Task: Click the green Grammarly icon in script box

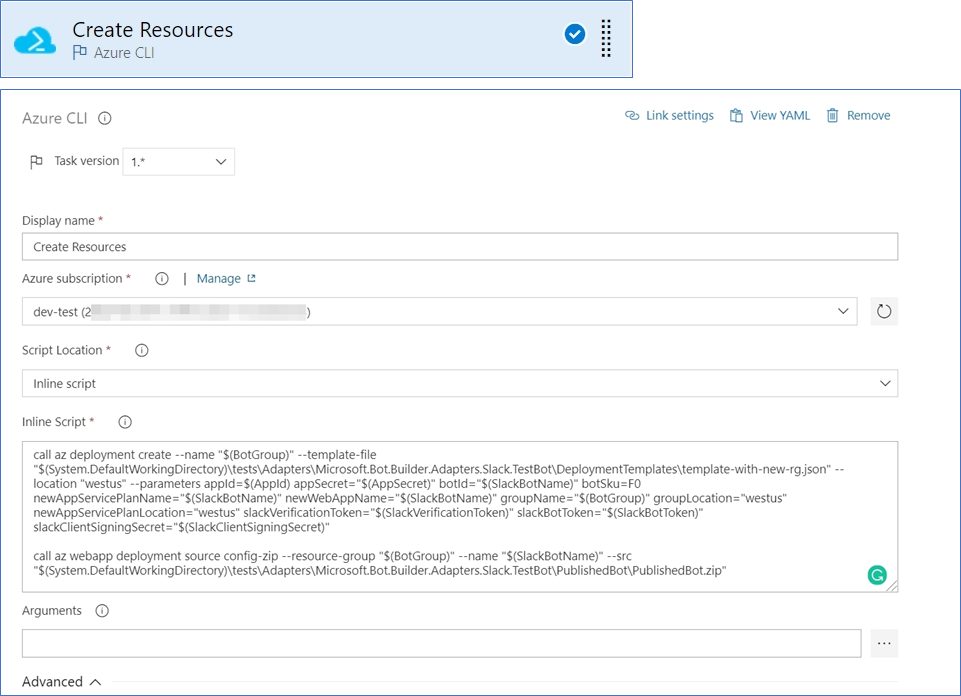Action: tap(877, 575)
